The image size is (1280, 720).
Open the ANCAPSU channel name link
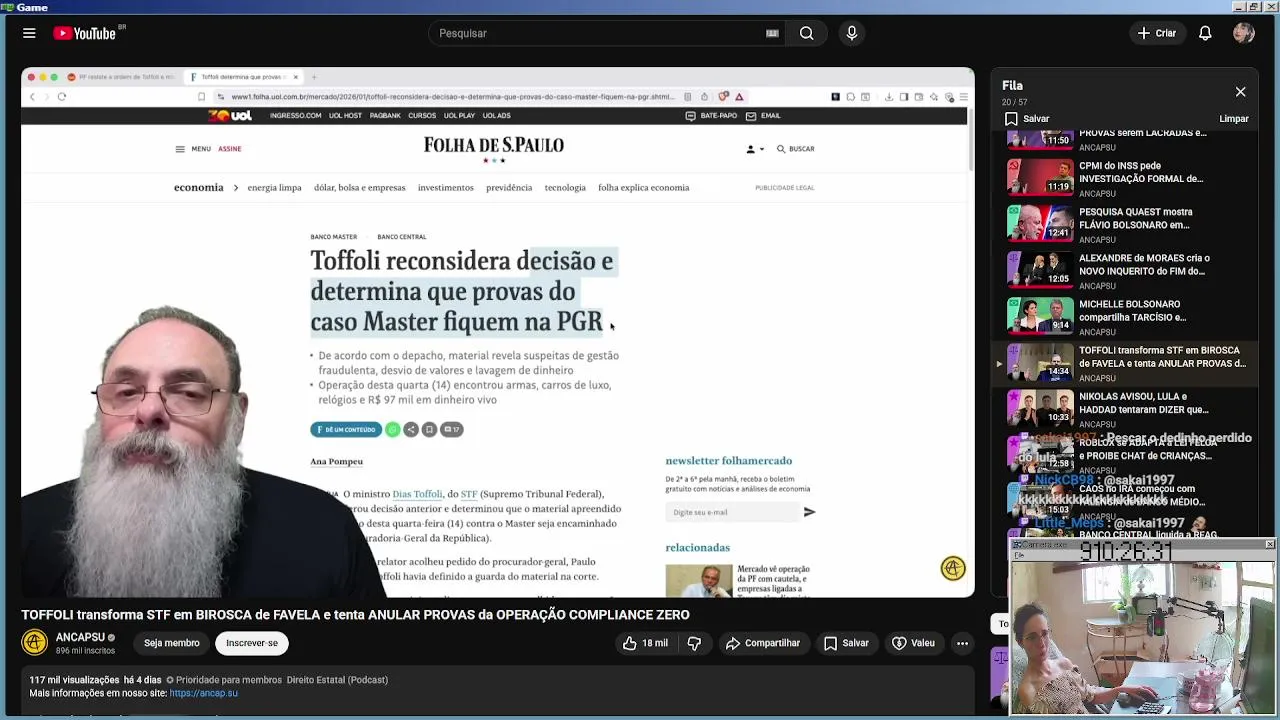tap(80, 637)
